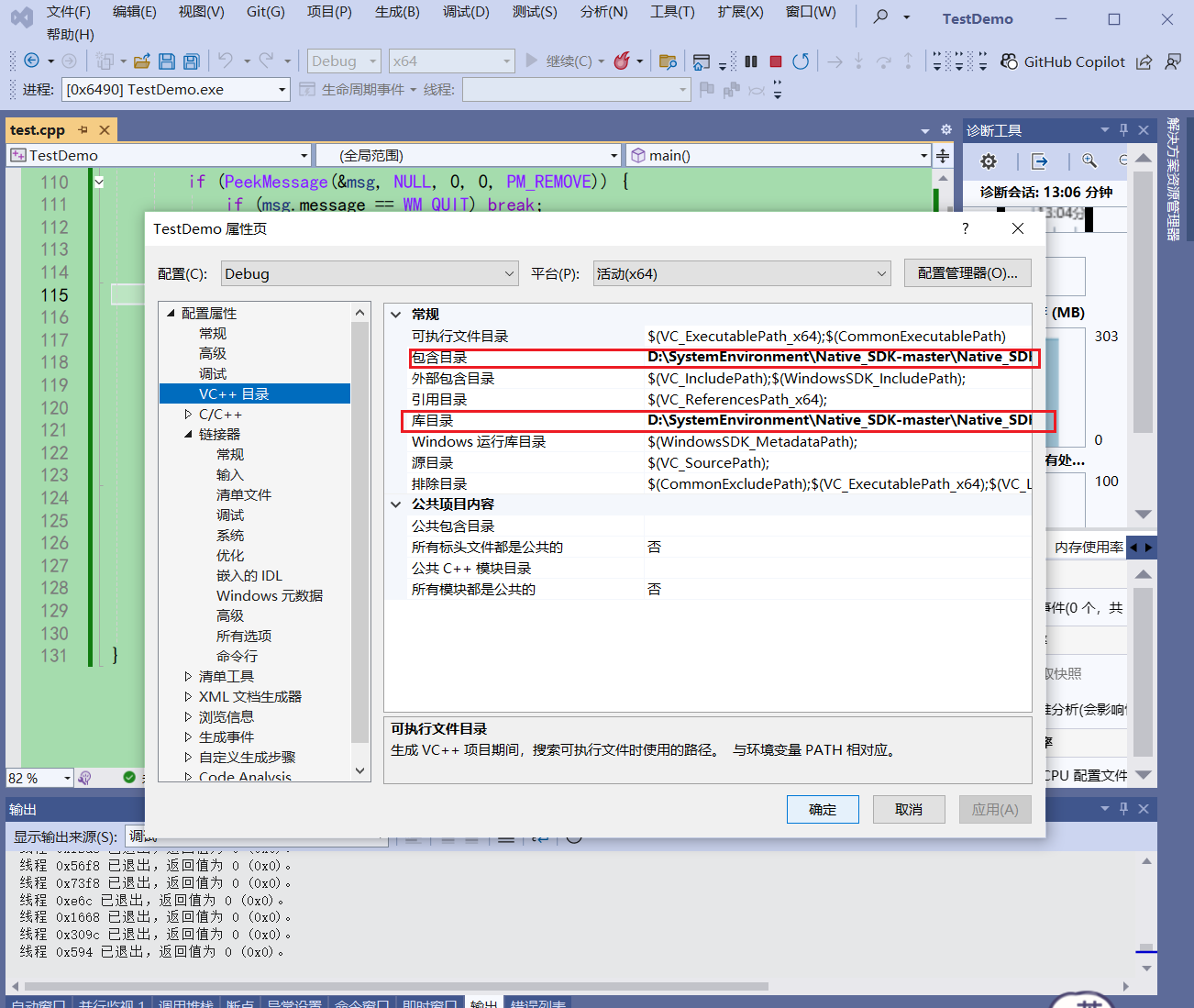Viewport: 1194px width, 1008px height.
Task: Click the GitHub Copilot button
Action: pos(1063,61)
